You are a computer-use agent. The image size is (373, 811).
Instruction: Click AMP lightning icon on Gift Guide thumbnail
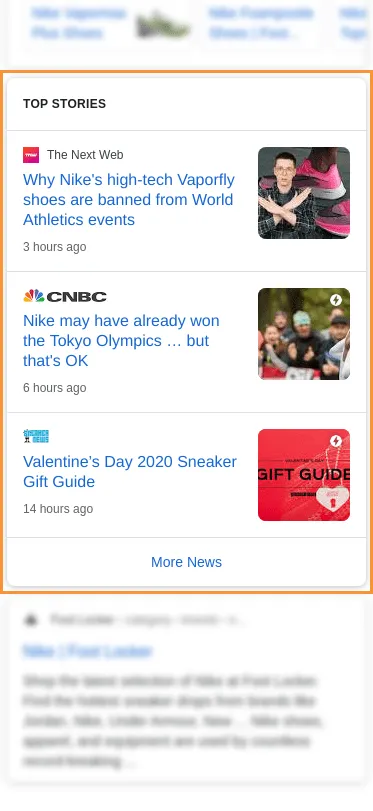pos(336,441)
